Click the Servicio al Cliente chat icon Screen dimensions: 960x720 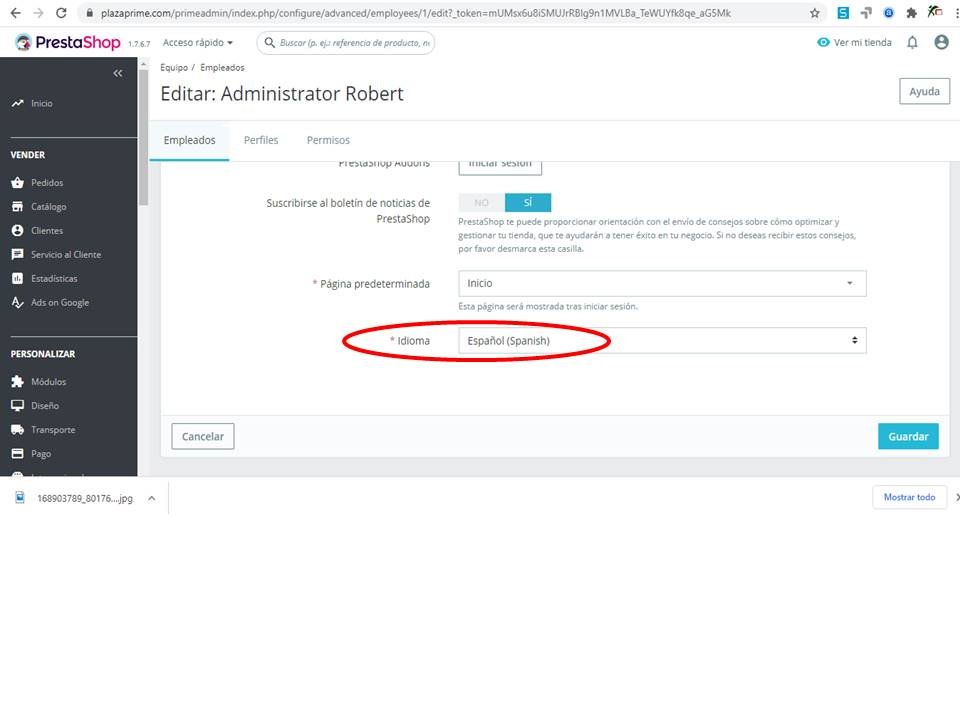click(17, 254)
